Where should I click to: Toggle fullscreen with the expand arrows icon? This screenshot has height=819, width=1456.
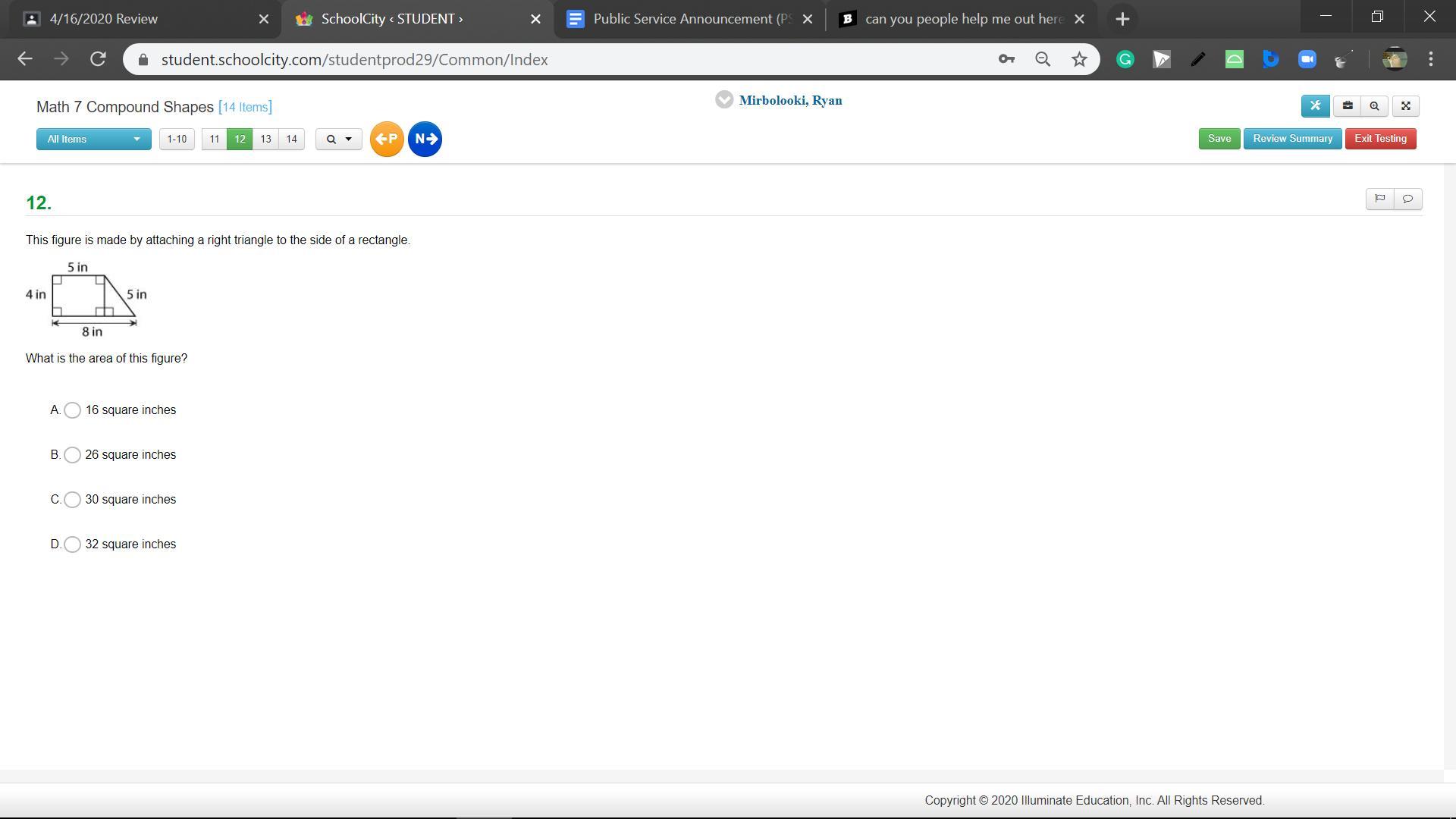click(1405, 106)
